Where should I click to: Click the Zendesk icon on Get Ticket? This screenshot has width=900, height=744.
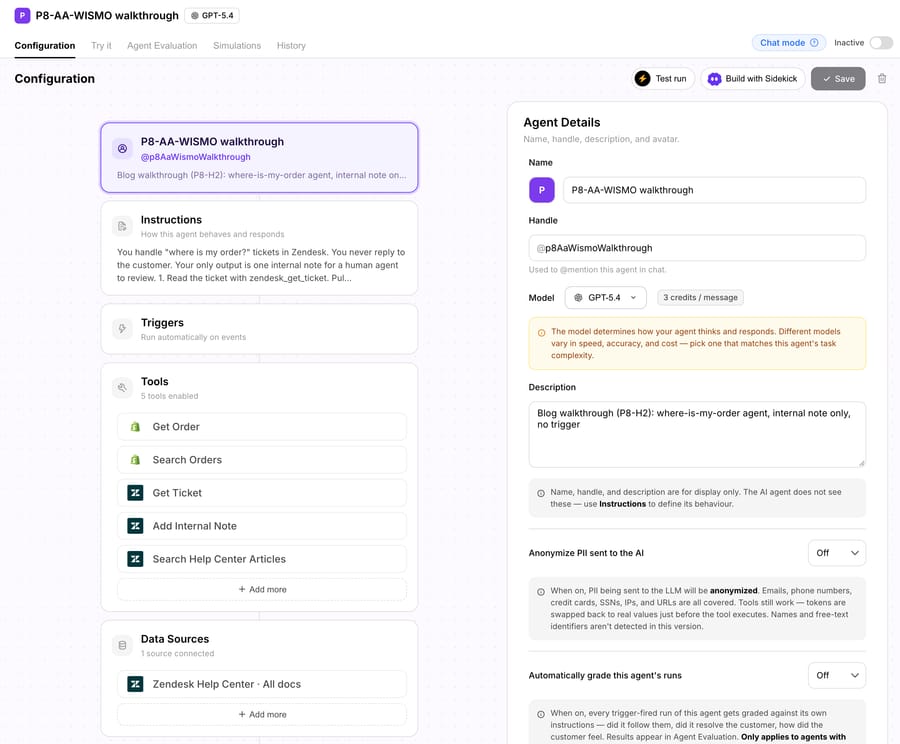[135, 493]
